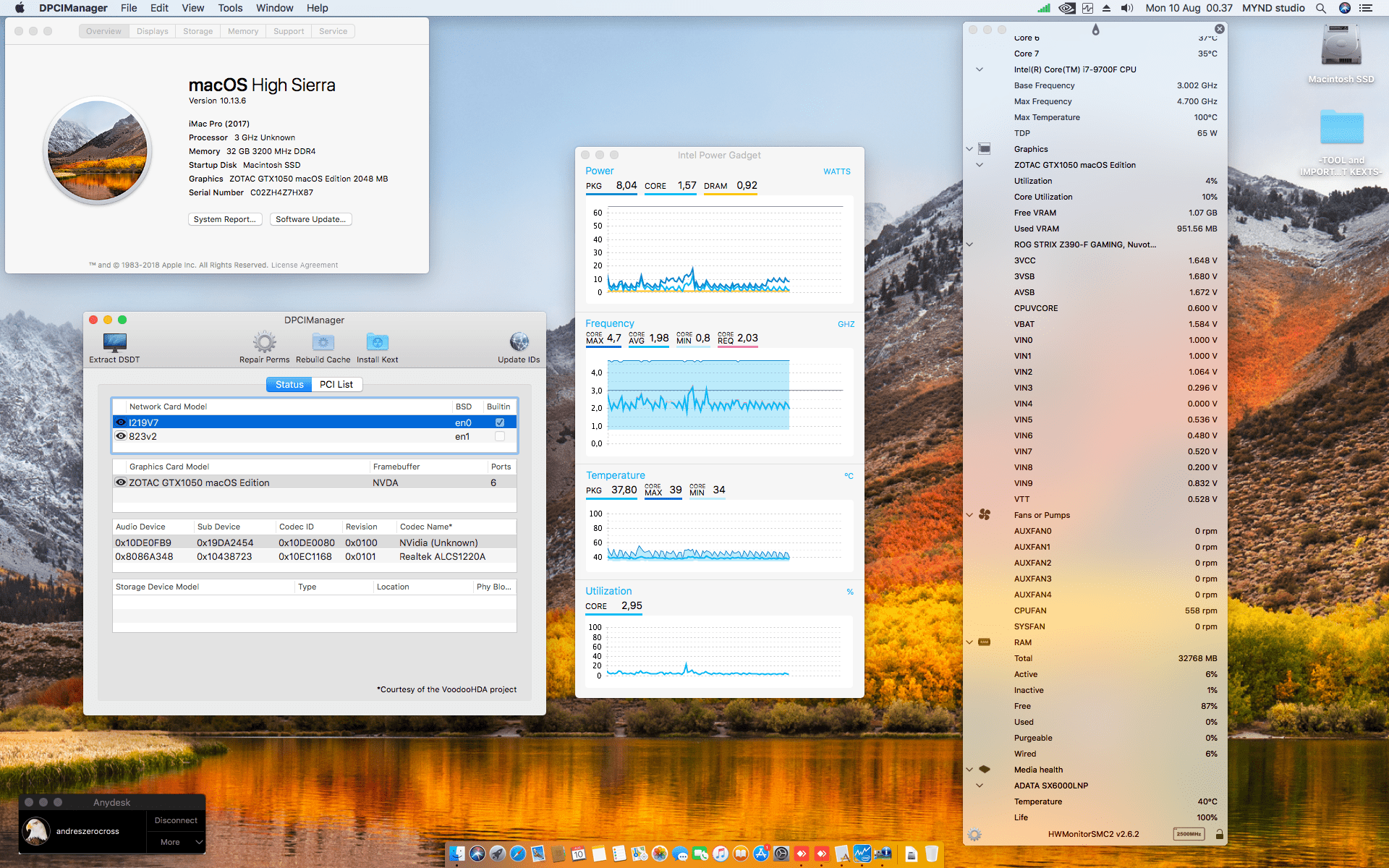Click the andreszerocross avatar in Anydesk
Image resolution: width=1389 pixels, height=868 pixels.
[36, 831]
